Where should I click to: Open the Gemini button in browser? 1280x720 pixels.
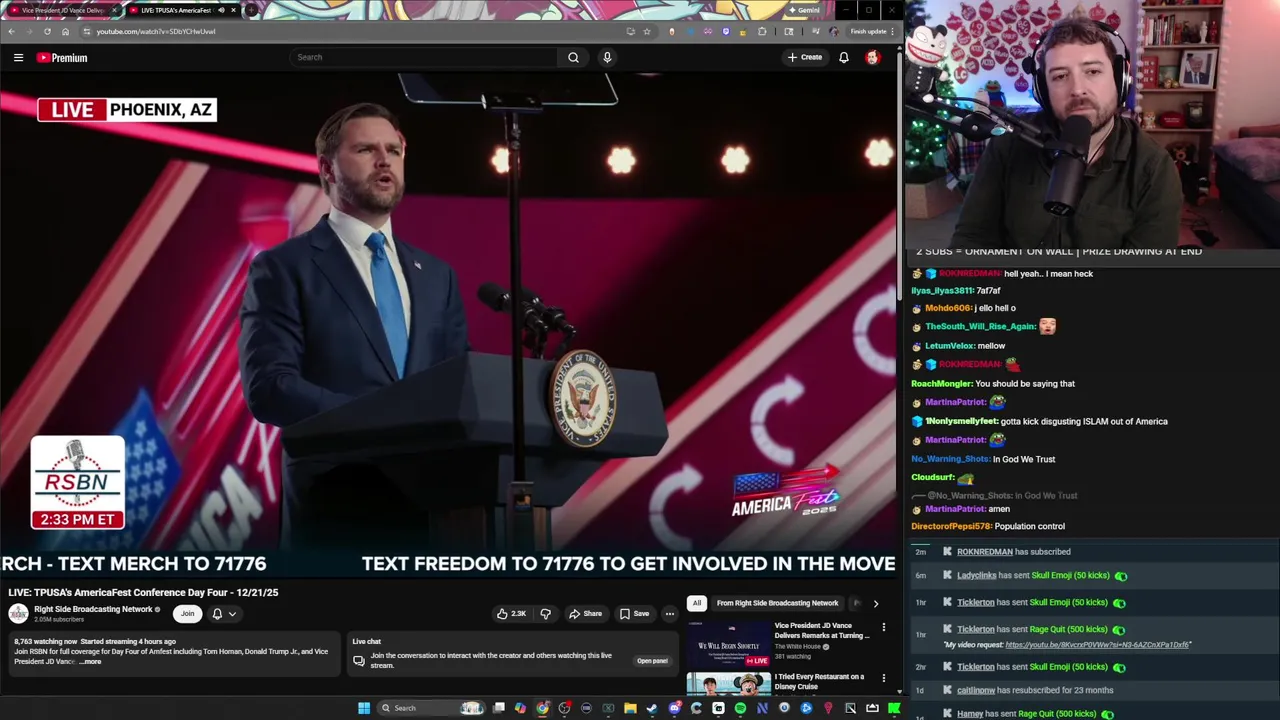click(x=804, y=10)
